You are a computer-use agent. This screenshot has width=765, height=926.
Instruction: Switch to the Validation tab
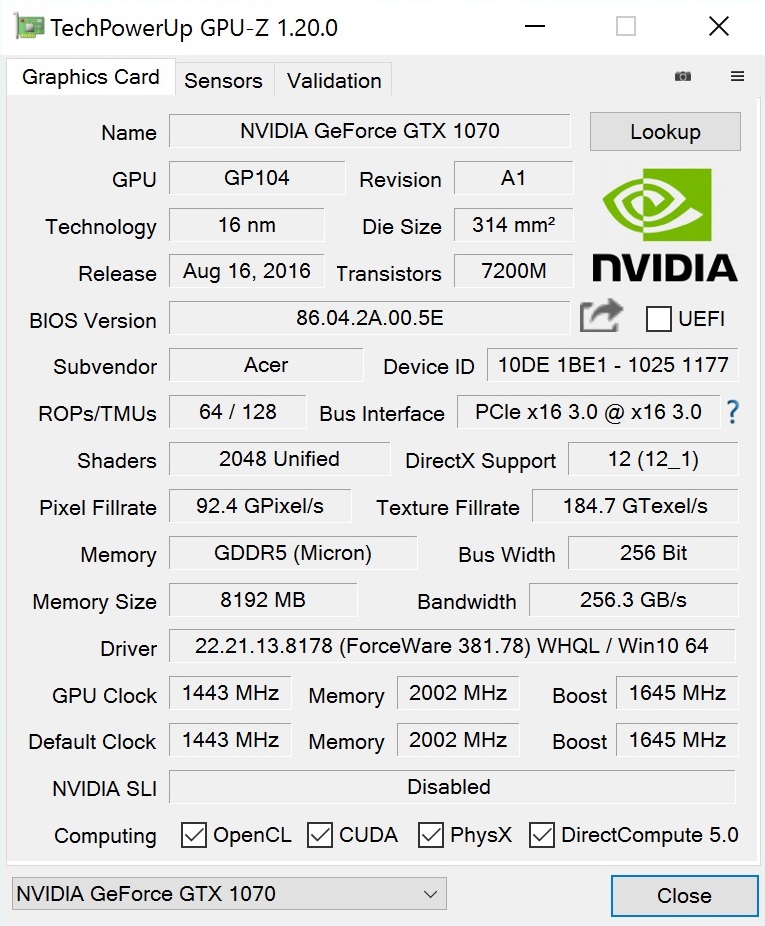click(334, 80)
